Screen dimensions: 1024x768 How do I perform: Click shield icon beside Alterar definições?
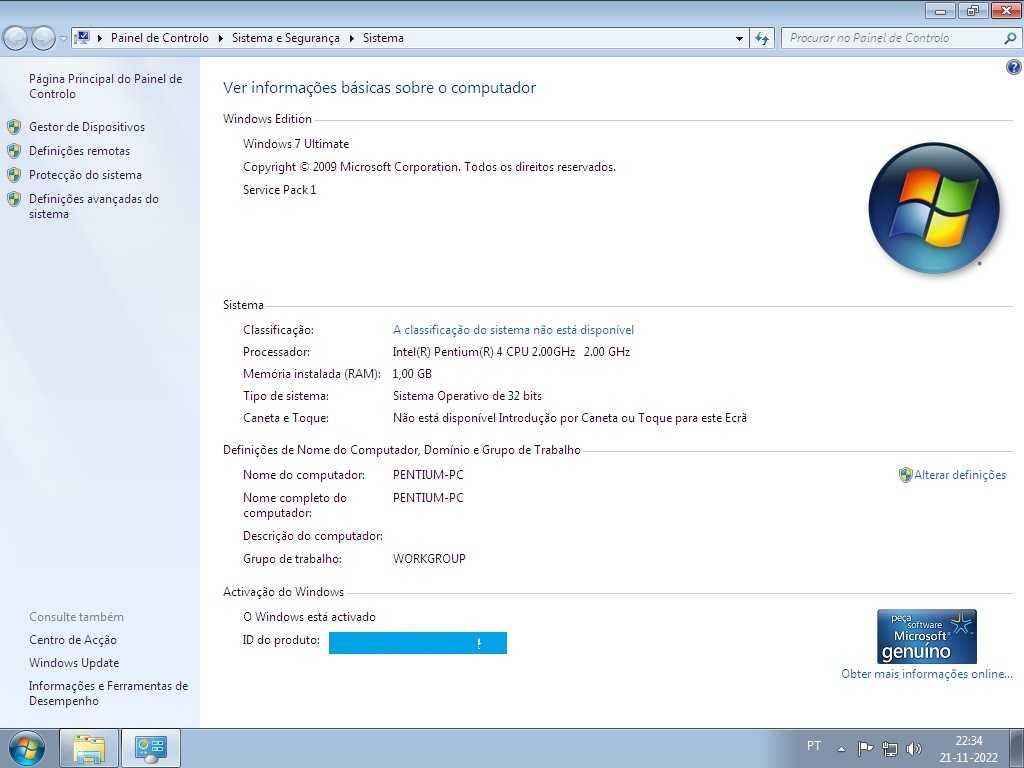(x=905, y=475)
